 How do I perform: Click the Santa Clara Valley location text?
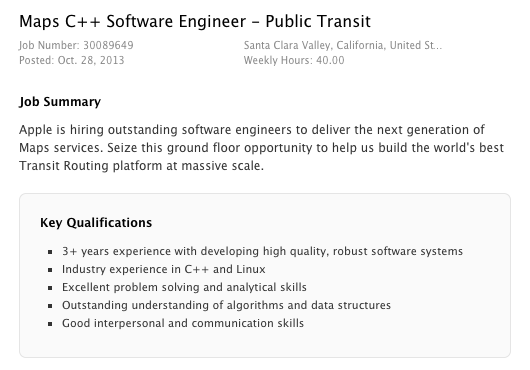coord(343,45)
